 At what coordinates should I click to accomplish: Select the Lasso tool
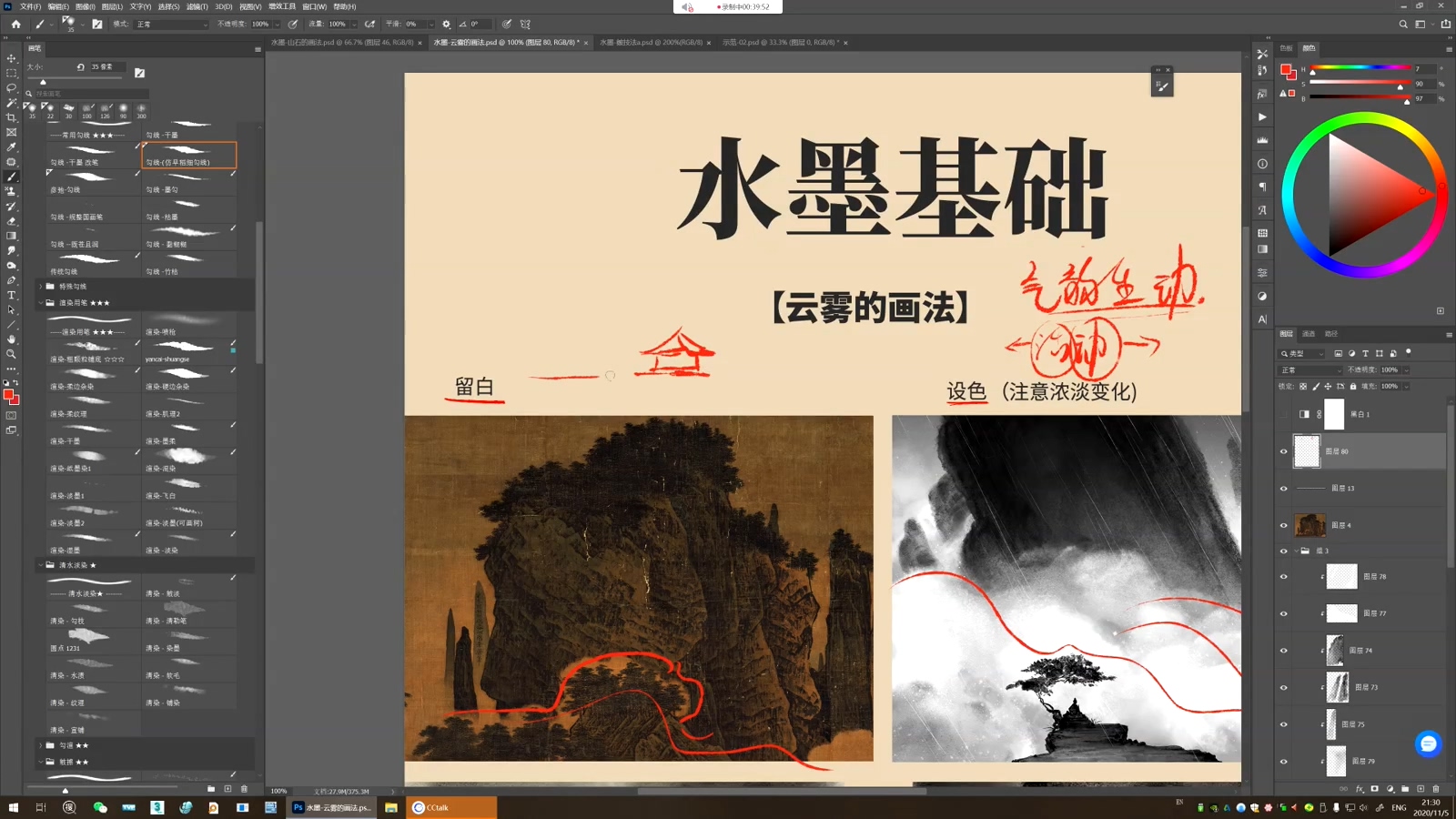point(11,87)
